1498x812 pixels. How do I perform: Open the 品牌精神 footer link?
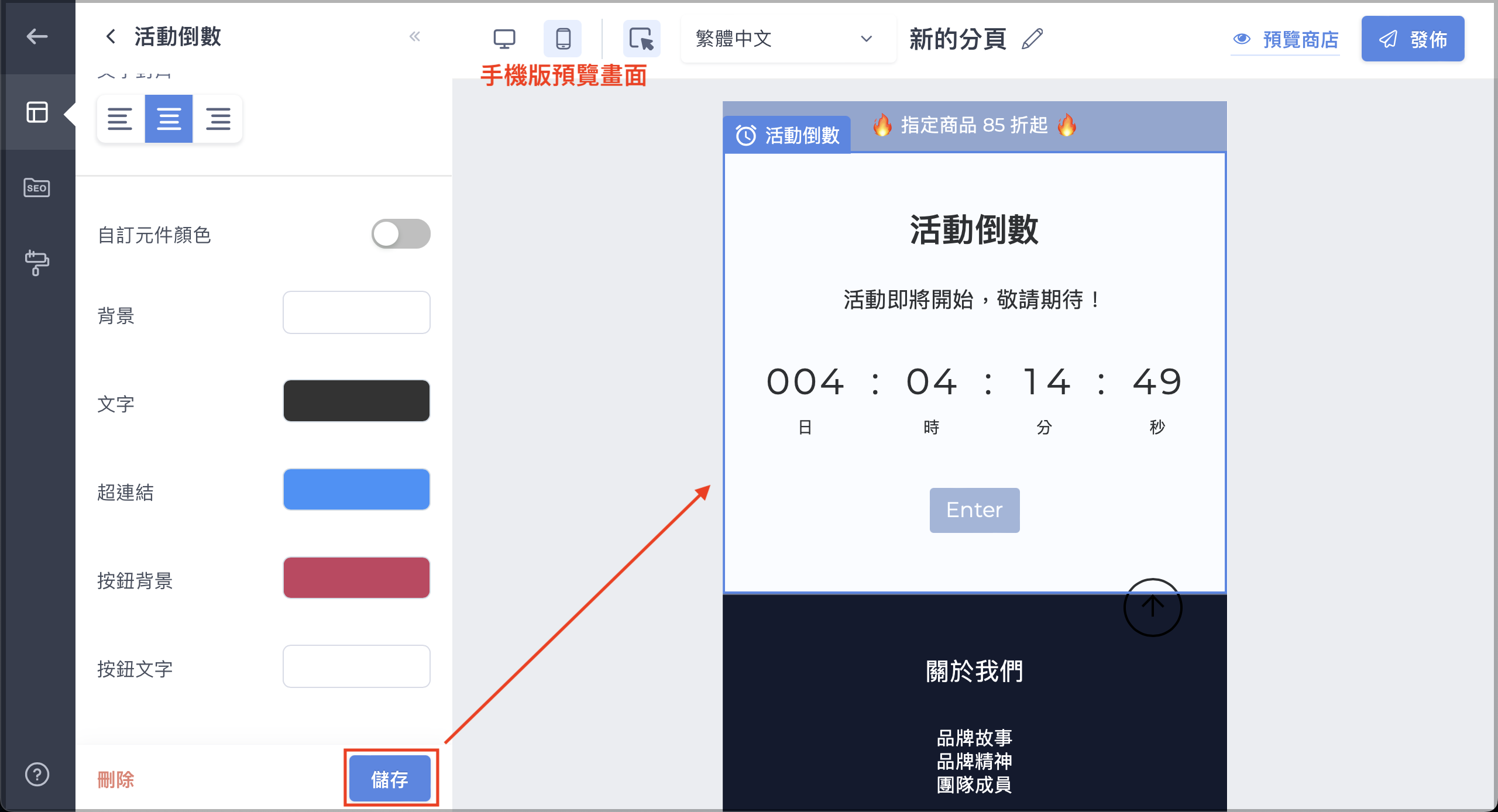[x=974, y=762]
